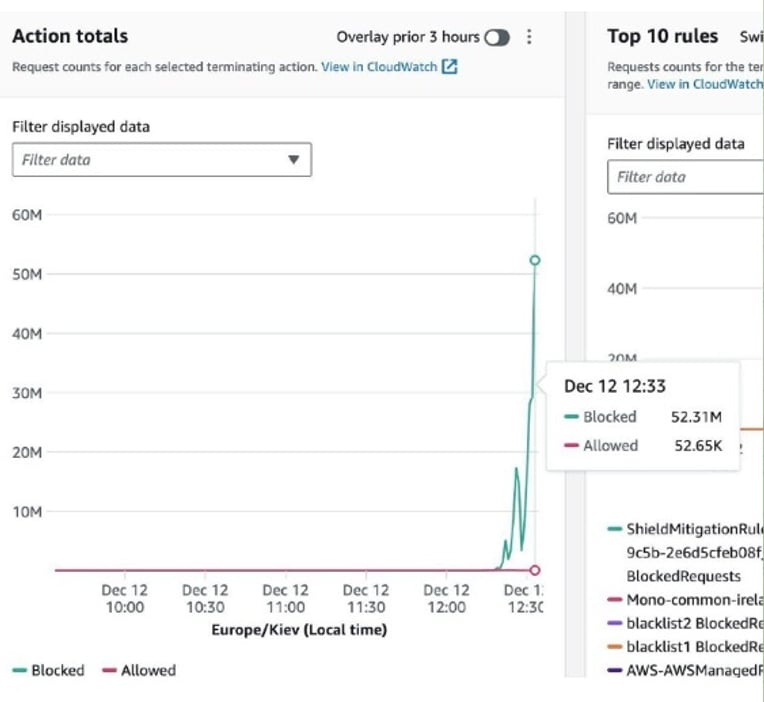Open the Action totals three-dot menu
The height and width of the screenshot is (702, 764).
529,37
